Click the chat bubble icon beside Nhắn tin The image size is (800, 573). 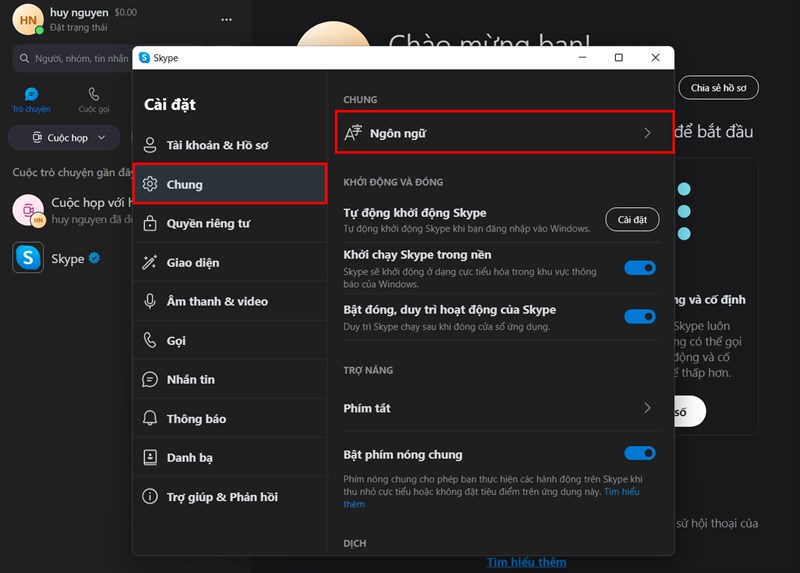pyautogui.click(x=149, y=379)
